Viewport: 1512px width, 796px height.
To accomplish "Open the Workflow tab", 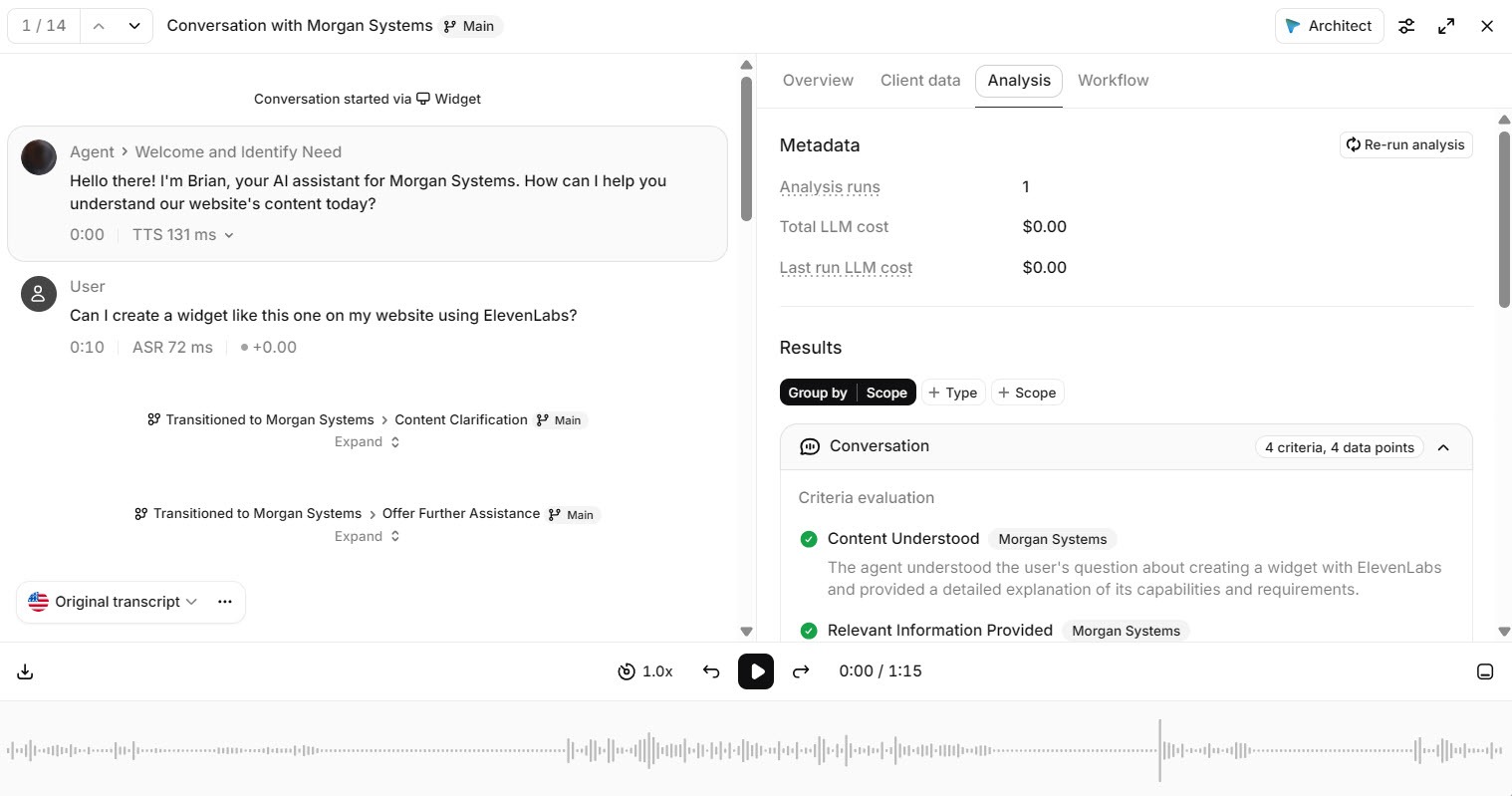I will (x=1113, y=81).
